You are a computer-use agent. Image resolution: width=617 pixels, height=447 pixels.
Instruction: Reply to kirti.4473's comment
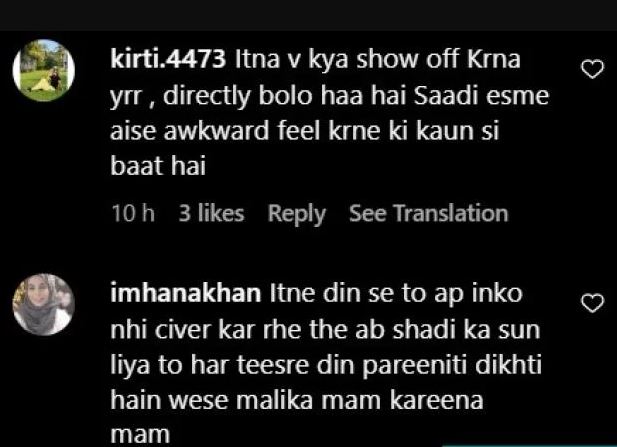[x=297, y=214]
